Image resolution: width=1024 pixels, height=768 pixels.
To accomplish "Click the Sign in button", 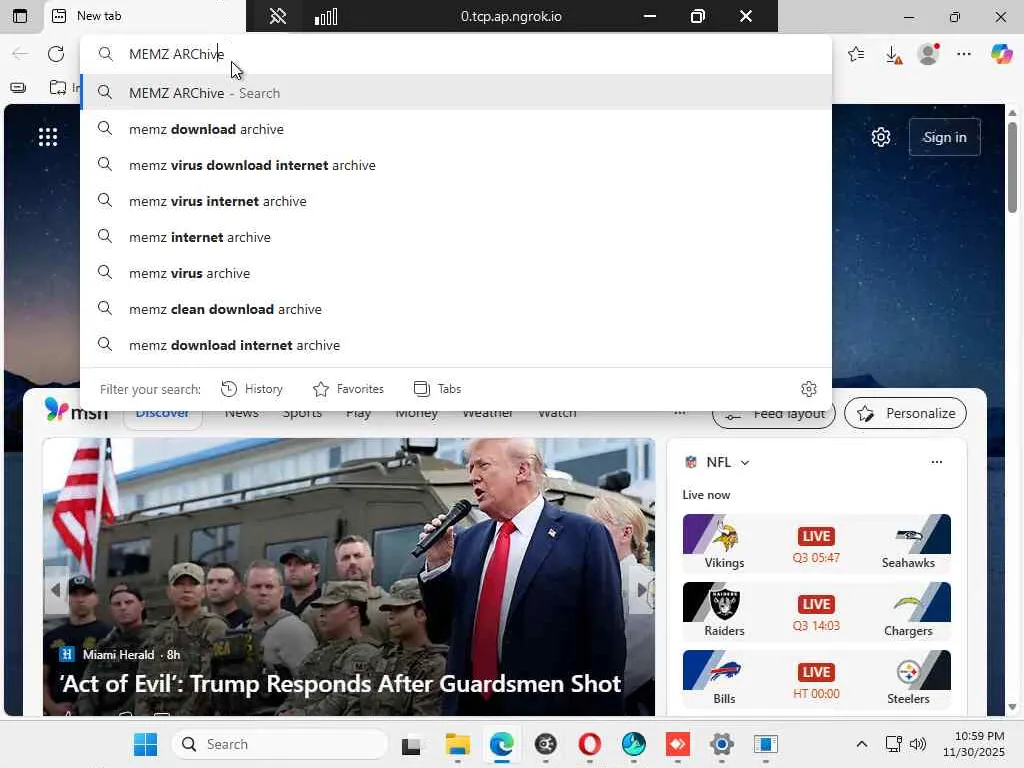I will pyautogui.click(x=944, y=137).
